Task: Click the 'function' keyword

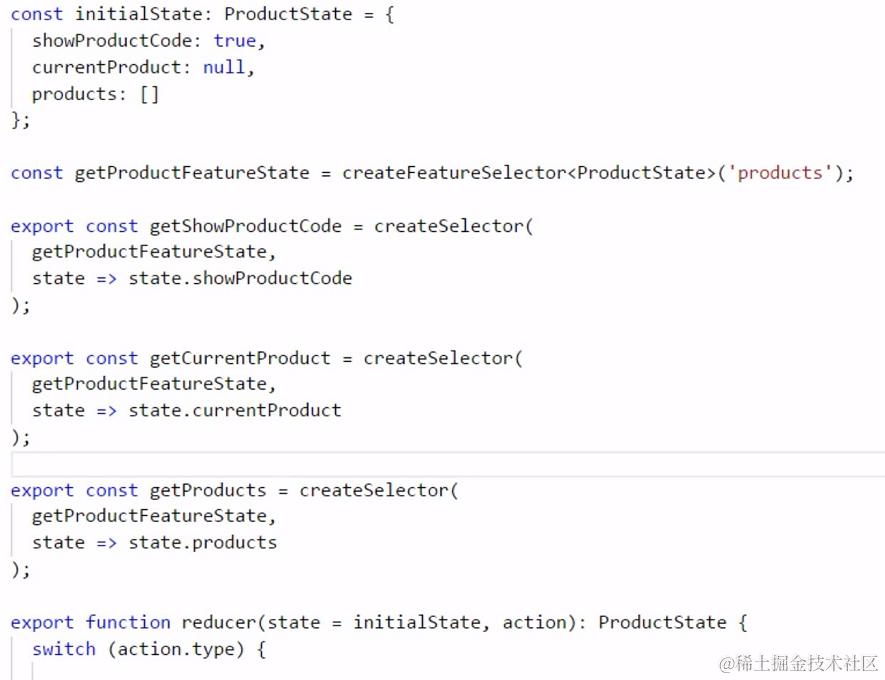Action: tap(128, 623)
